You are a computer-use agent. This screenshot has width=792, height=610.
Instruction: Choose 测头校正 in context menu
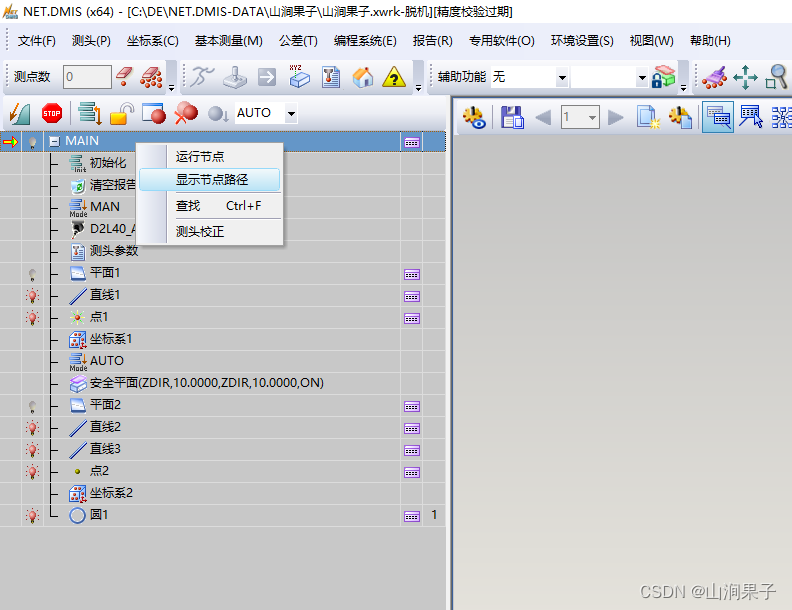tap(209, 232)
